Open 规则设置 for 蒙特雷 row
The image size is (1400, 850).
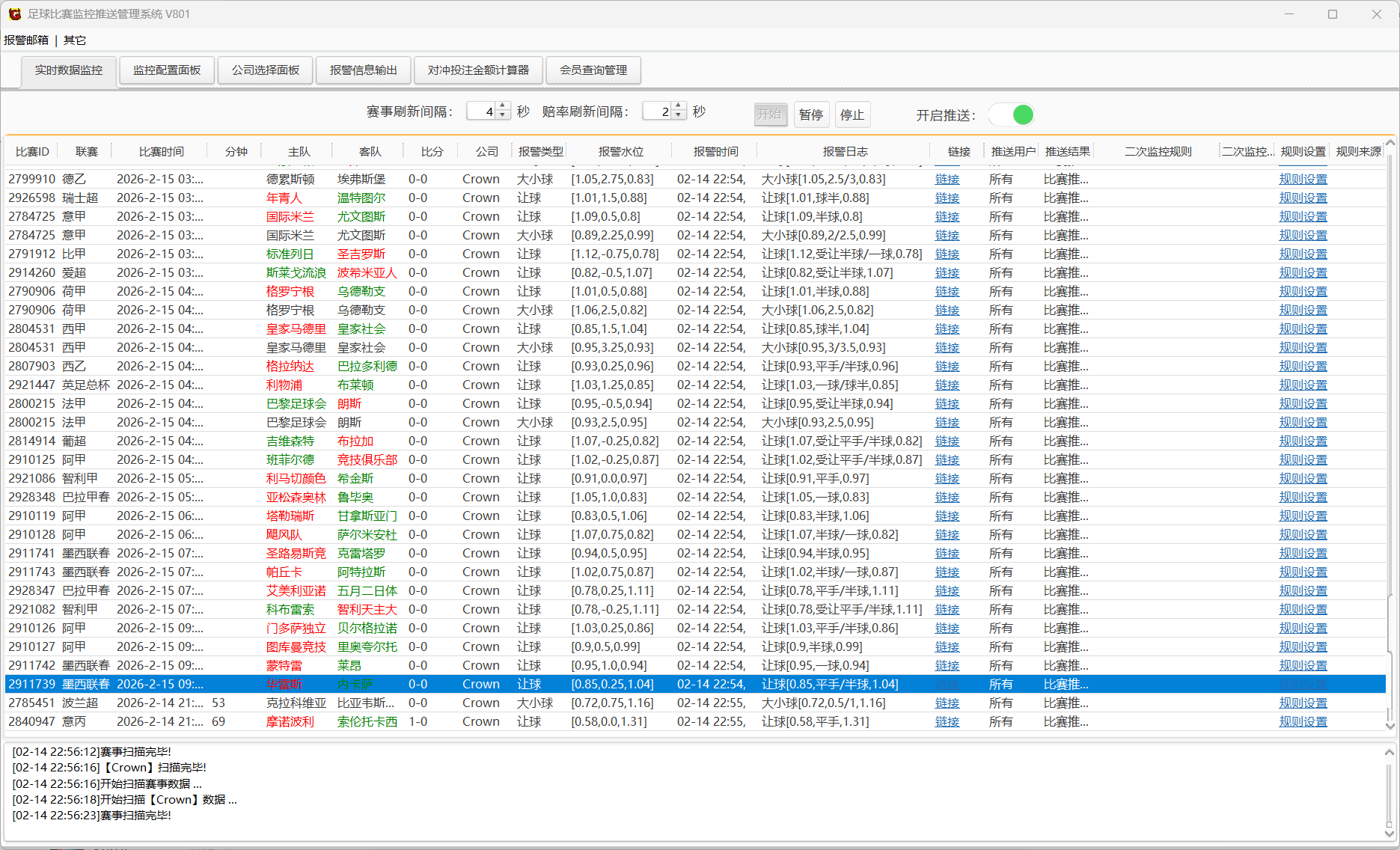[x=1303, y=666]
